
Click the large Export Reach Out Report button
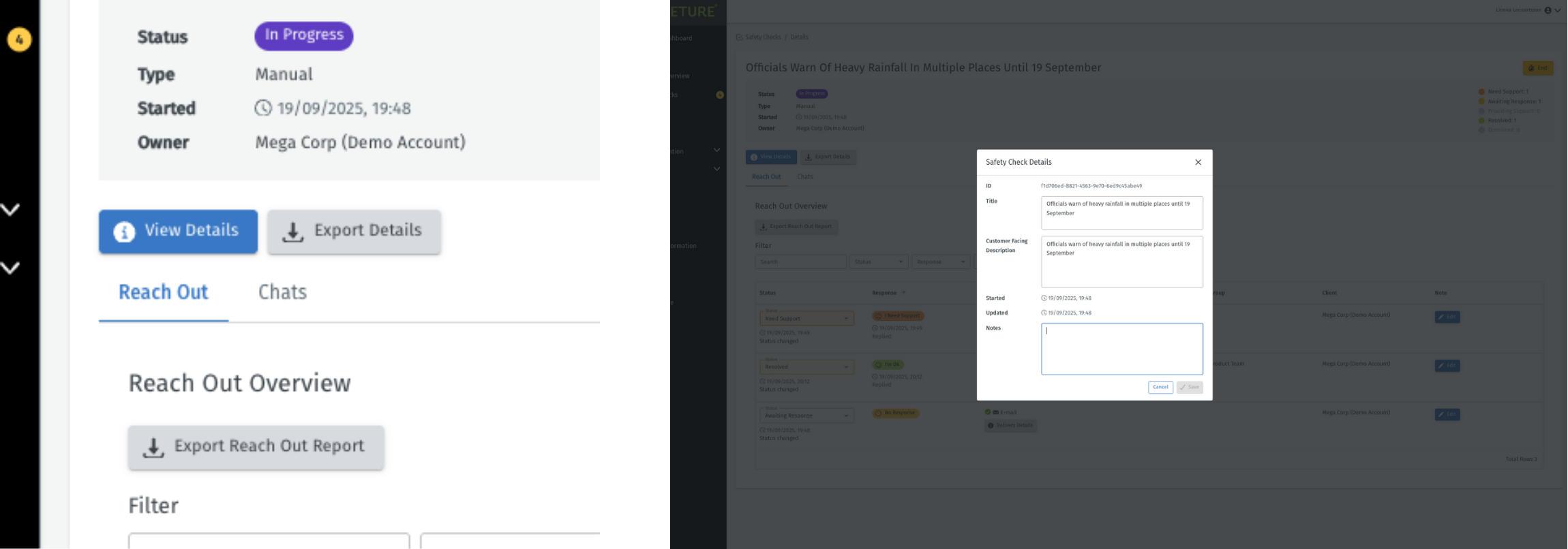pyautogui.click(x=256, y=447)
